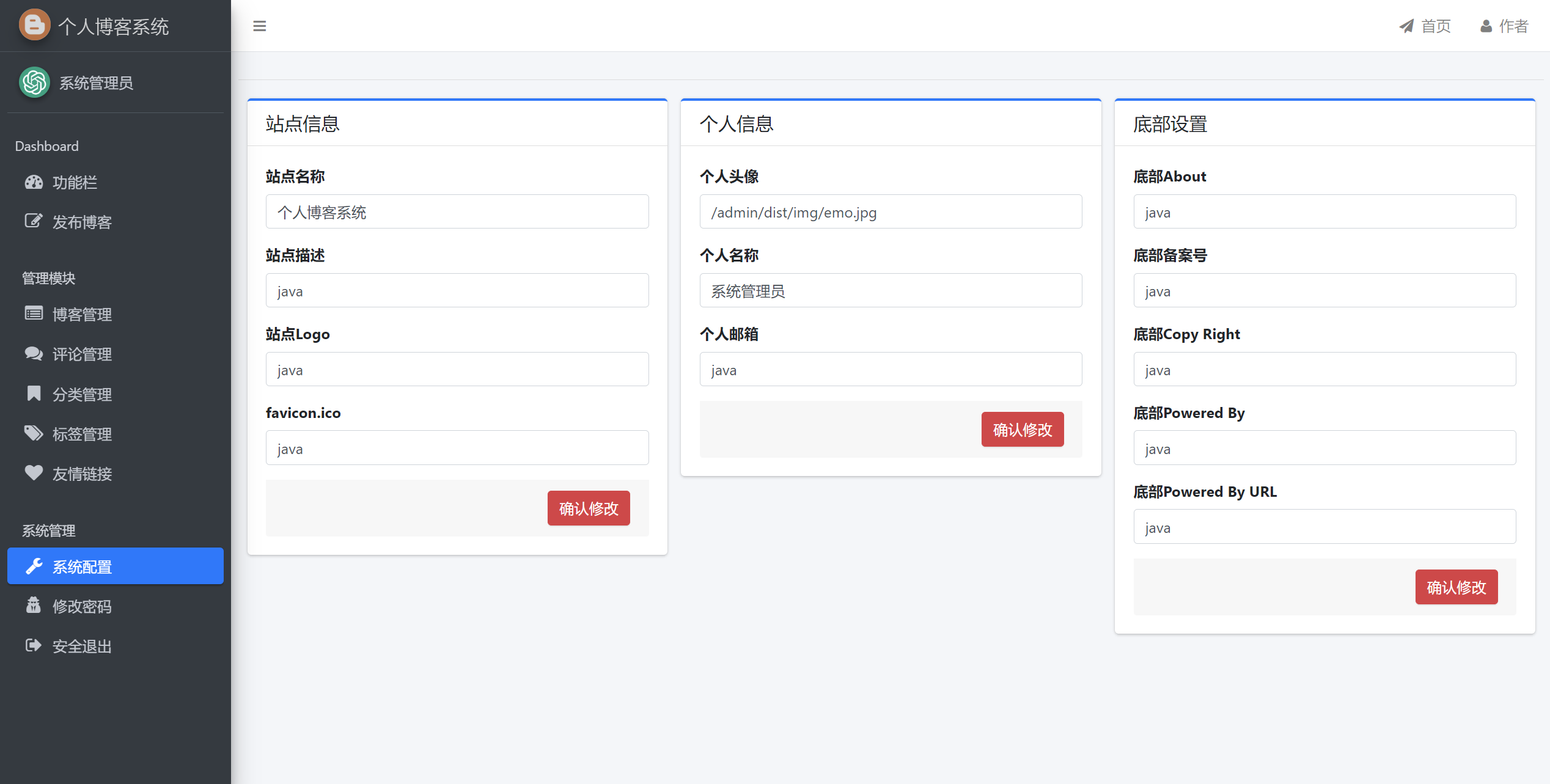Click the author user icon
This screenshot has height=784, width=1550.
tap(1486, 26)
